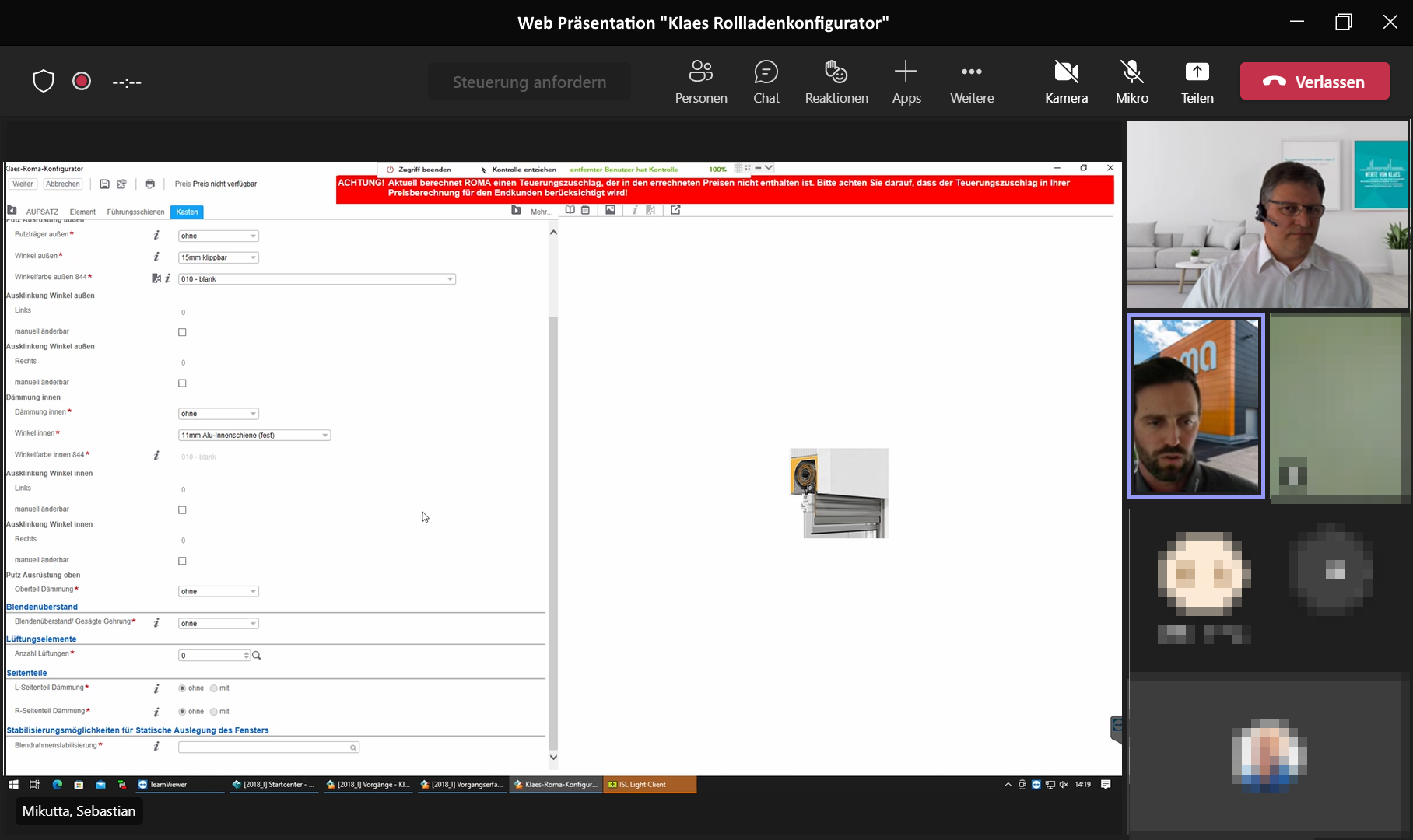This screenshot has width=1413, height=840.
Task: Click scroll down arrow at form bottom
Action: pyautogui.click(x=553, y=757)
